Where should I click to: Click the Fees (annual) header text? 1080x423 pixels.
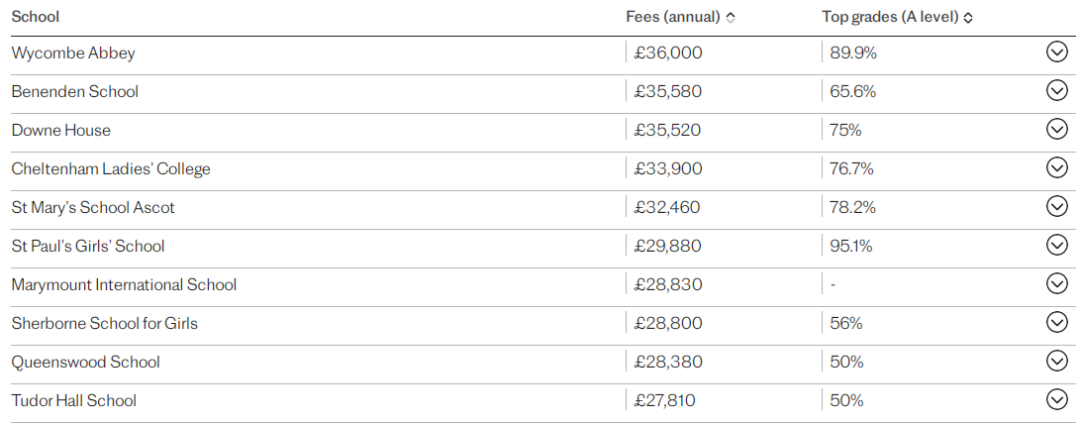click(x=674, y=18)
